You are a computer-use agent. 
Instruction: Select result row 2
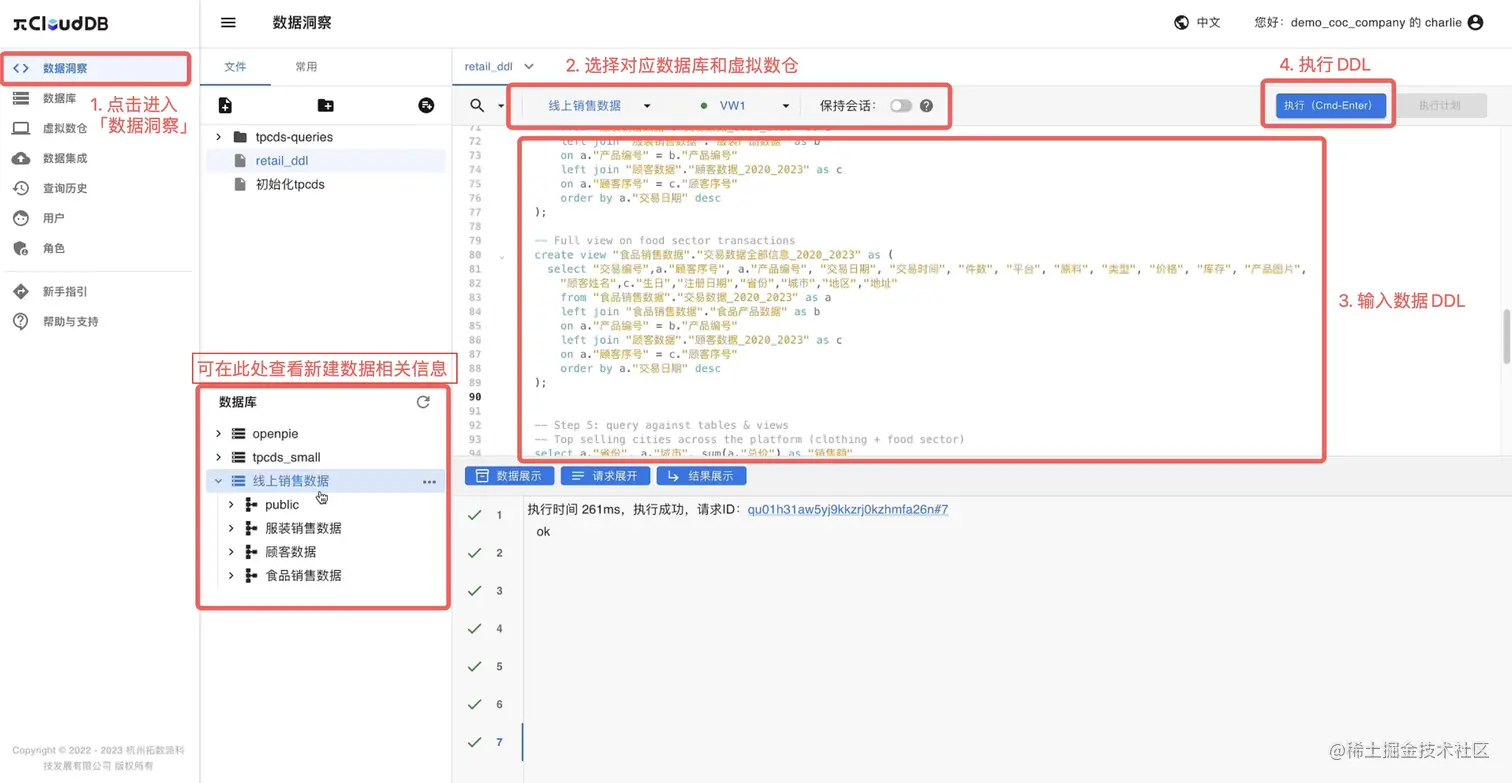[488, 553]
